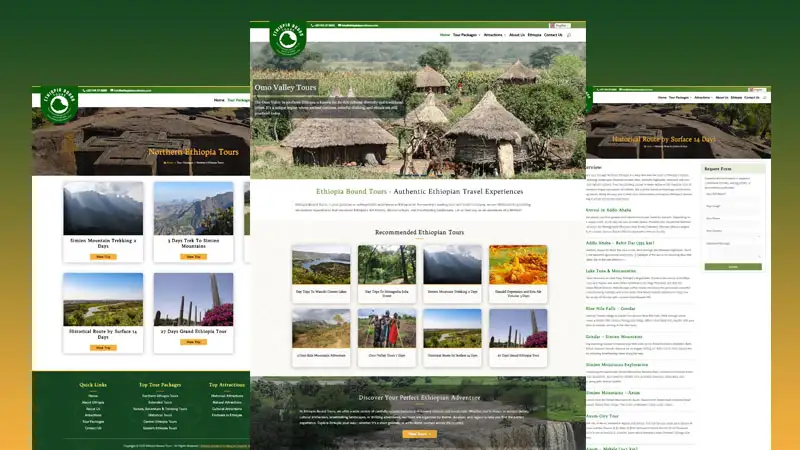800x450 pixels.
Task: Open the Grand Ethiopia Tour card on the homepage
Action: [x=518, y=337]
